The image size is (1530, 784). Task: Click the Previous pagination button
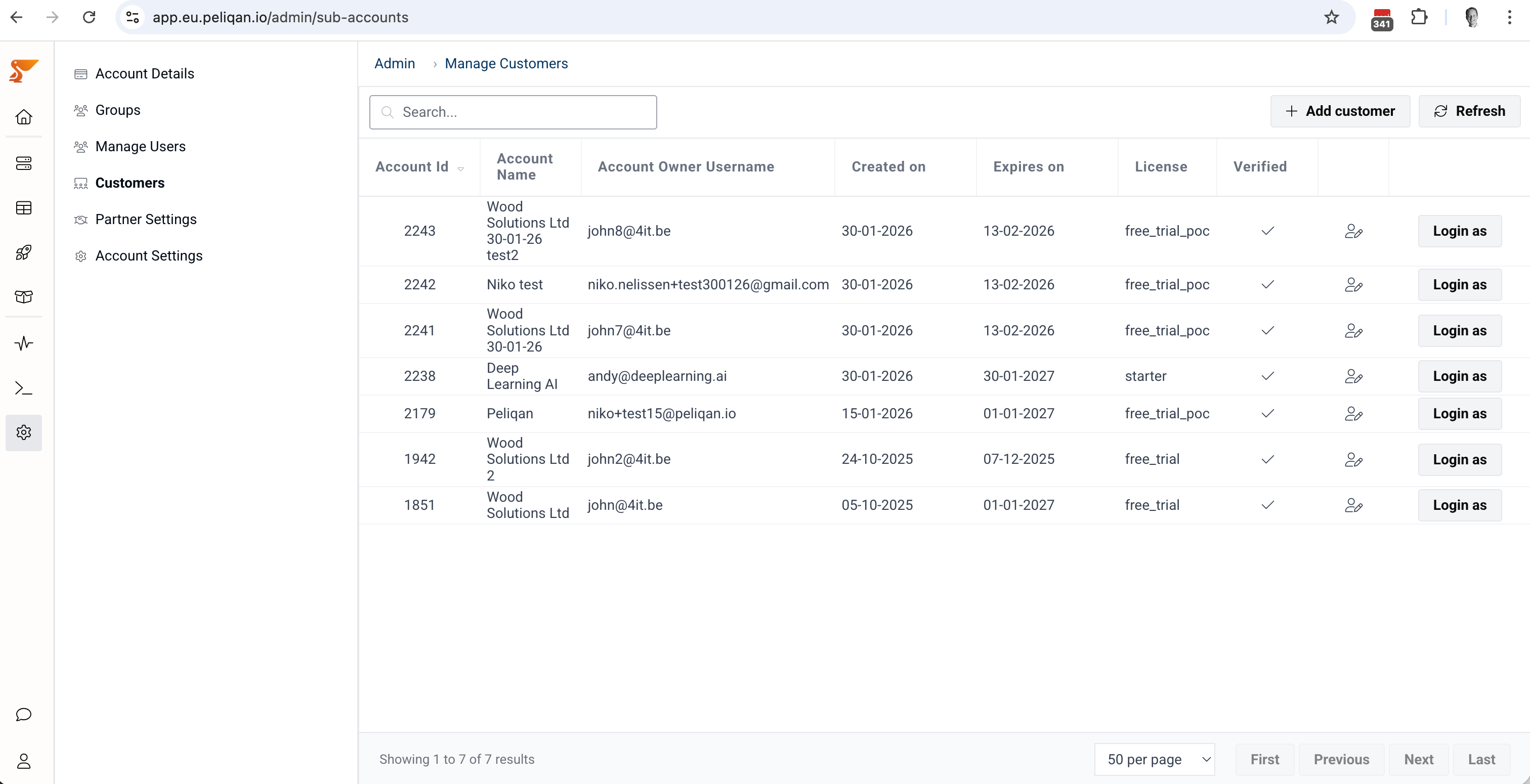tap(1341, 759)
